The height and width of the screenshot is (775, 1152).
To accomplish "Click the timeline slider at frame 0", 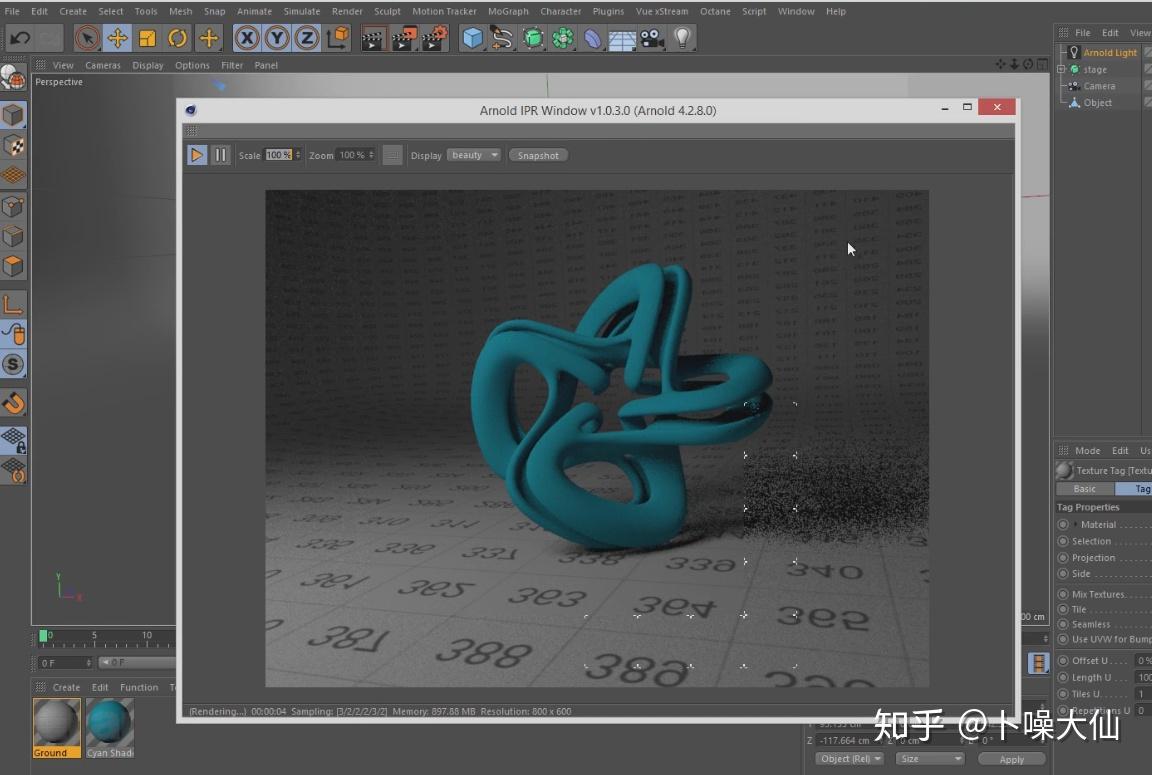I will pos(44,635).
